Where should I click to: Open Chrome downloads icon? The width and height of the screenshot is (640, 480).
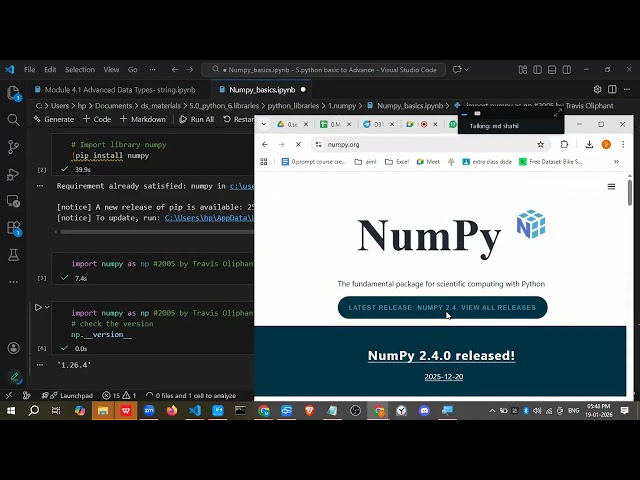(x=589, y=144)
